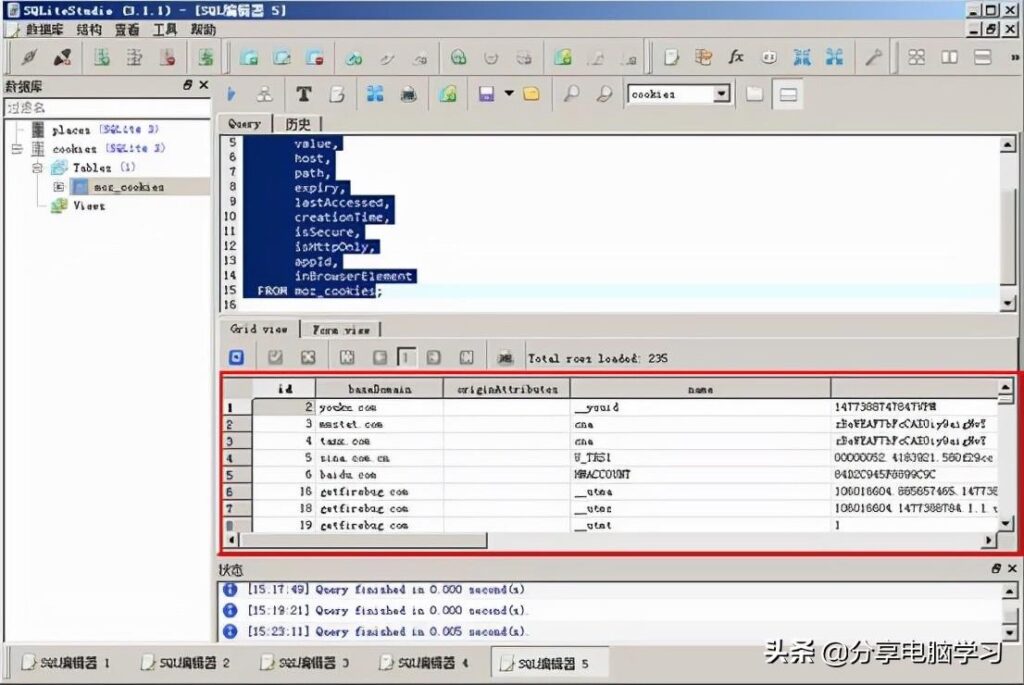Open configuration with the wrench icon
The image size is (1024, 685).
873,57
